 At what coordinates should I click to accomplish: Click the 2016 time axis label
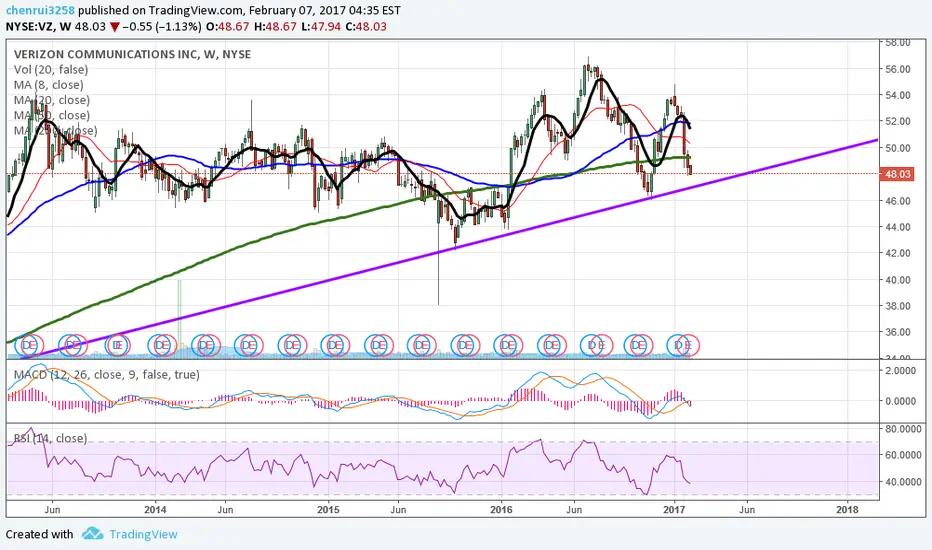[501, 510]
